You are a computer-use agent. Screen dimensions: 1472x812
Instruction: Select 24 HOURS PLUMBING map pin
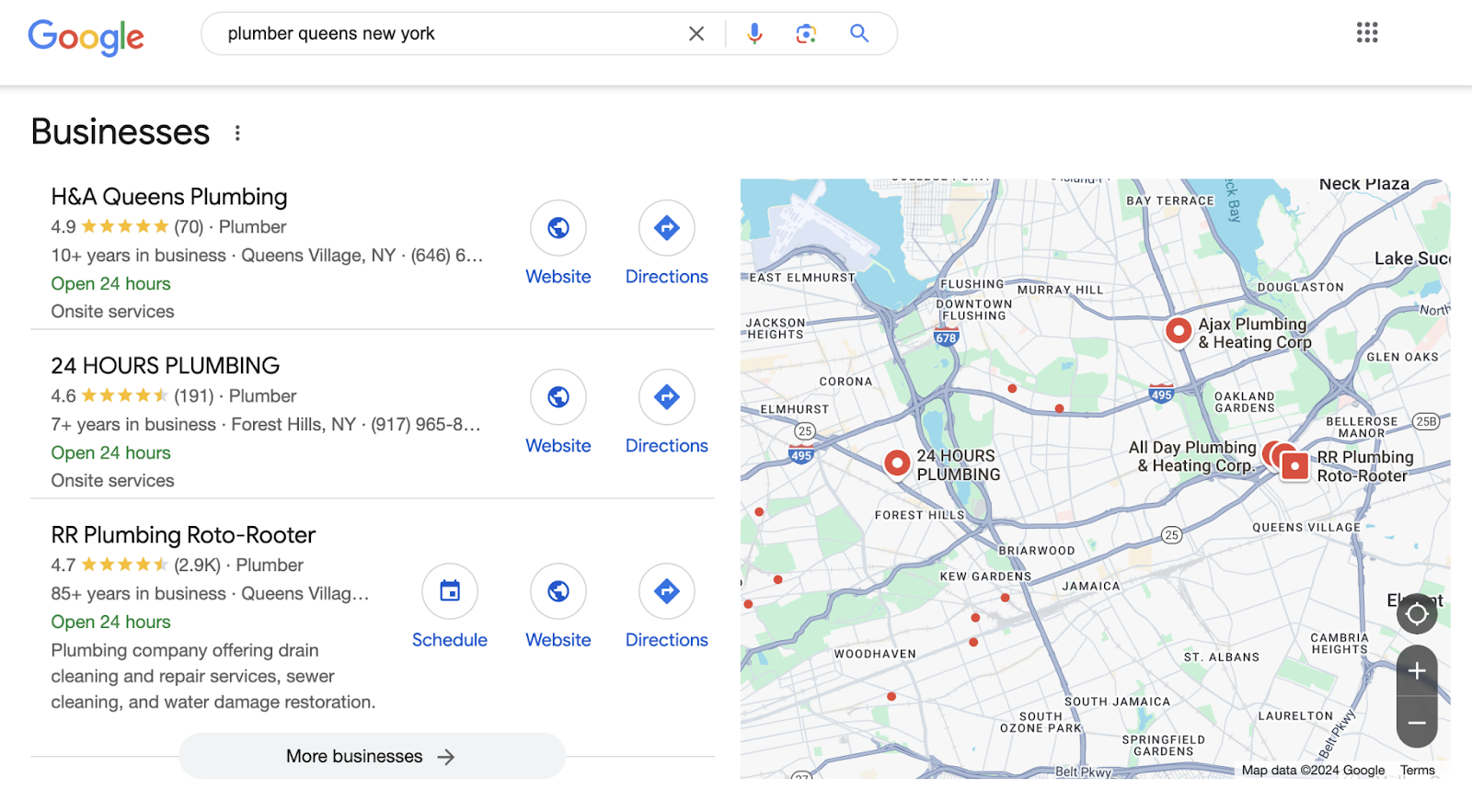897,463
